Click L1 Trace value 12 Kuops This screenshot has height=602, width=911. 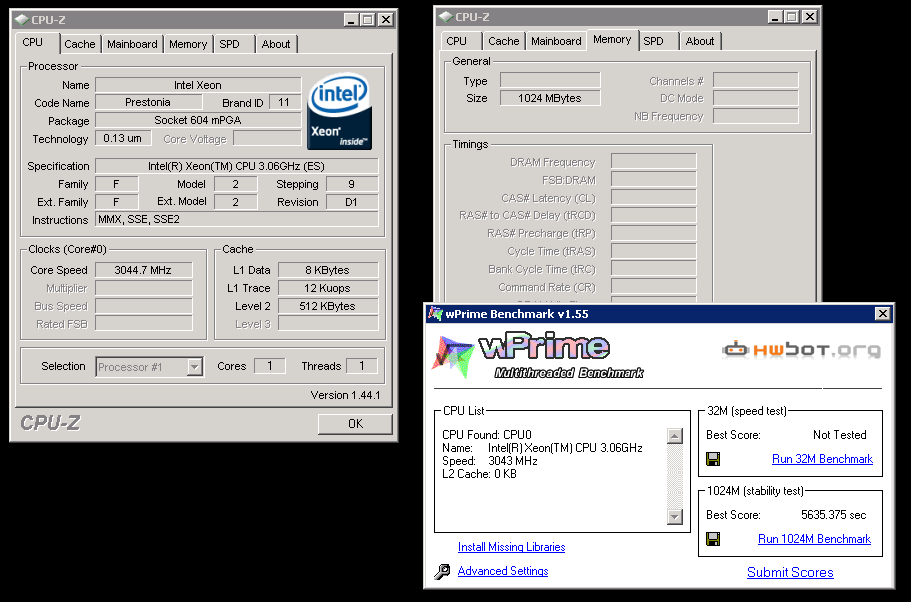328,288
